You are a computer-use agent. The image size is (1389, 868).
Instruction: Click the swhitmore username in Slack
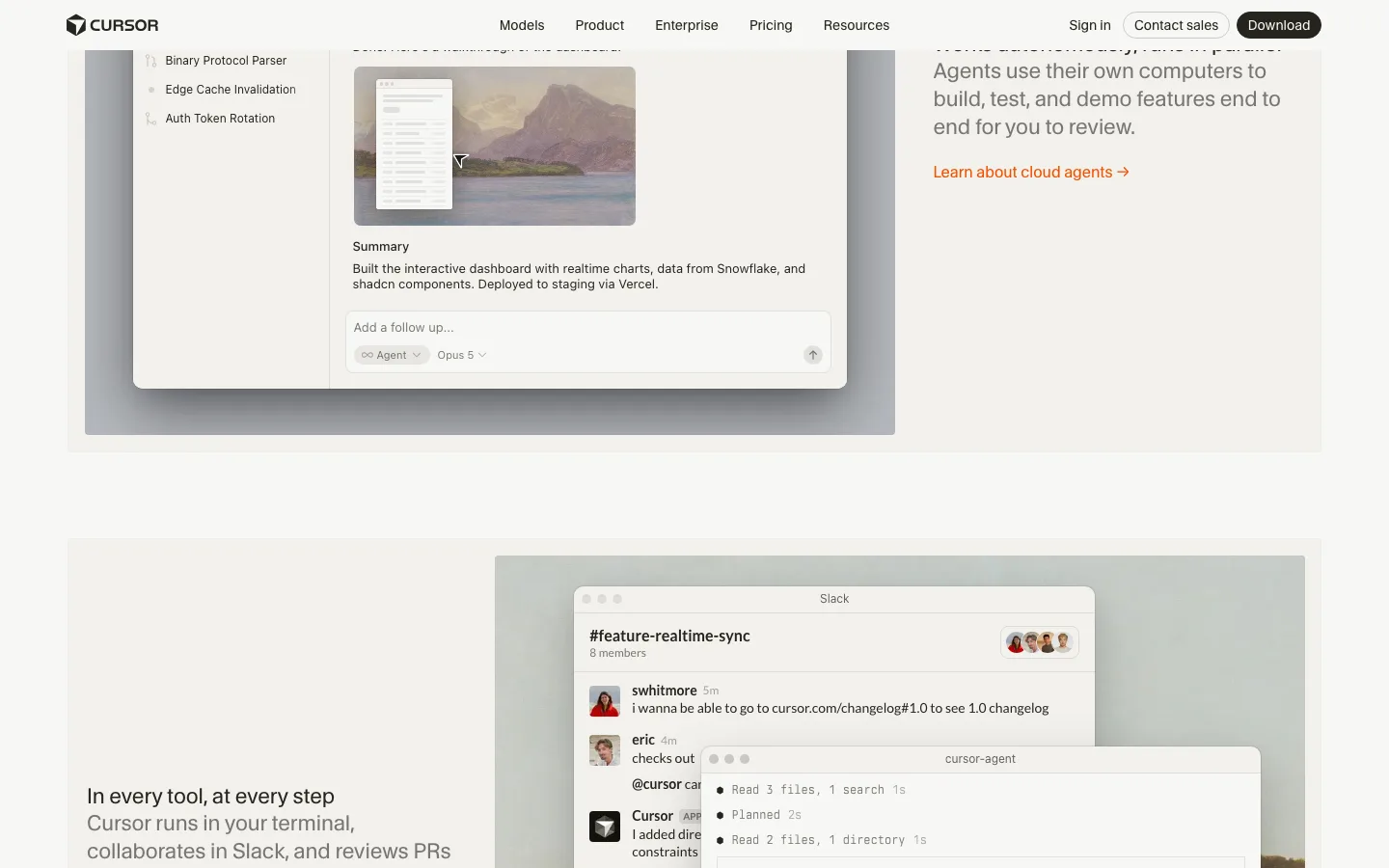665,691
